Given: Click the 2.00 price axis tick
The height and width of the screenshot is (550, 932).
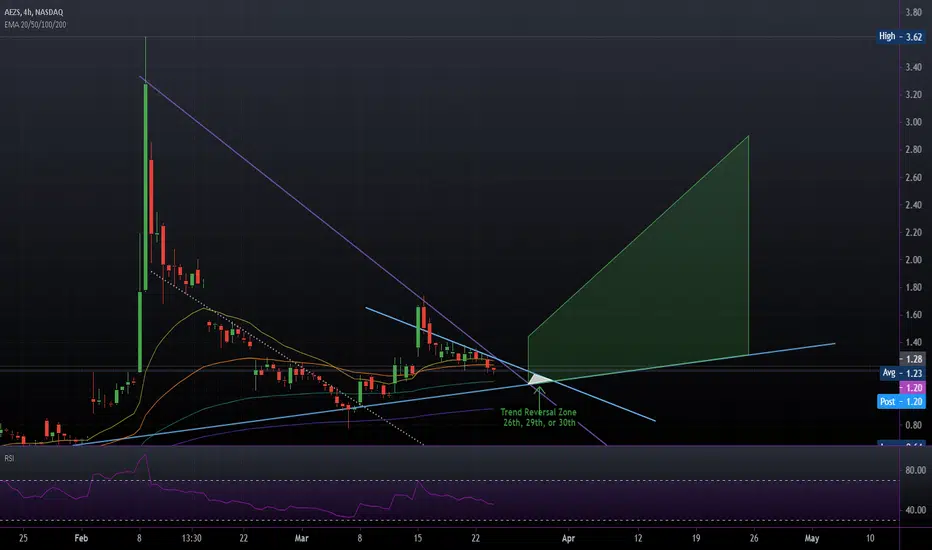Looking at the screenshot, I should pyautogui.click(x=914, y=259).
